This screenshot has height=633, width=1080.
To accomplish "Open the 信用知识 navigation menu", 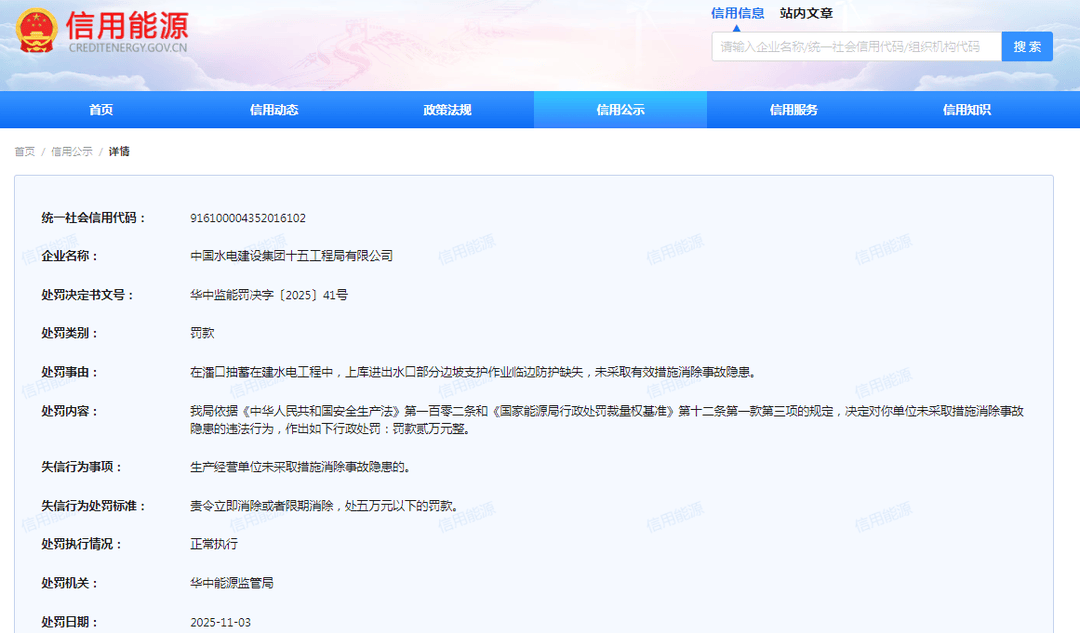I will pyautogui.click(x=963, y=110).
